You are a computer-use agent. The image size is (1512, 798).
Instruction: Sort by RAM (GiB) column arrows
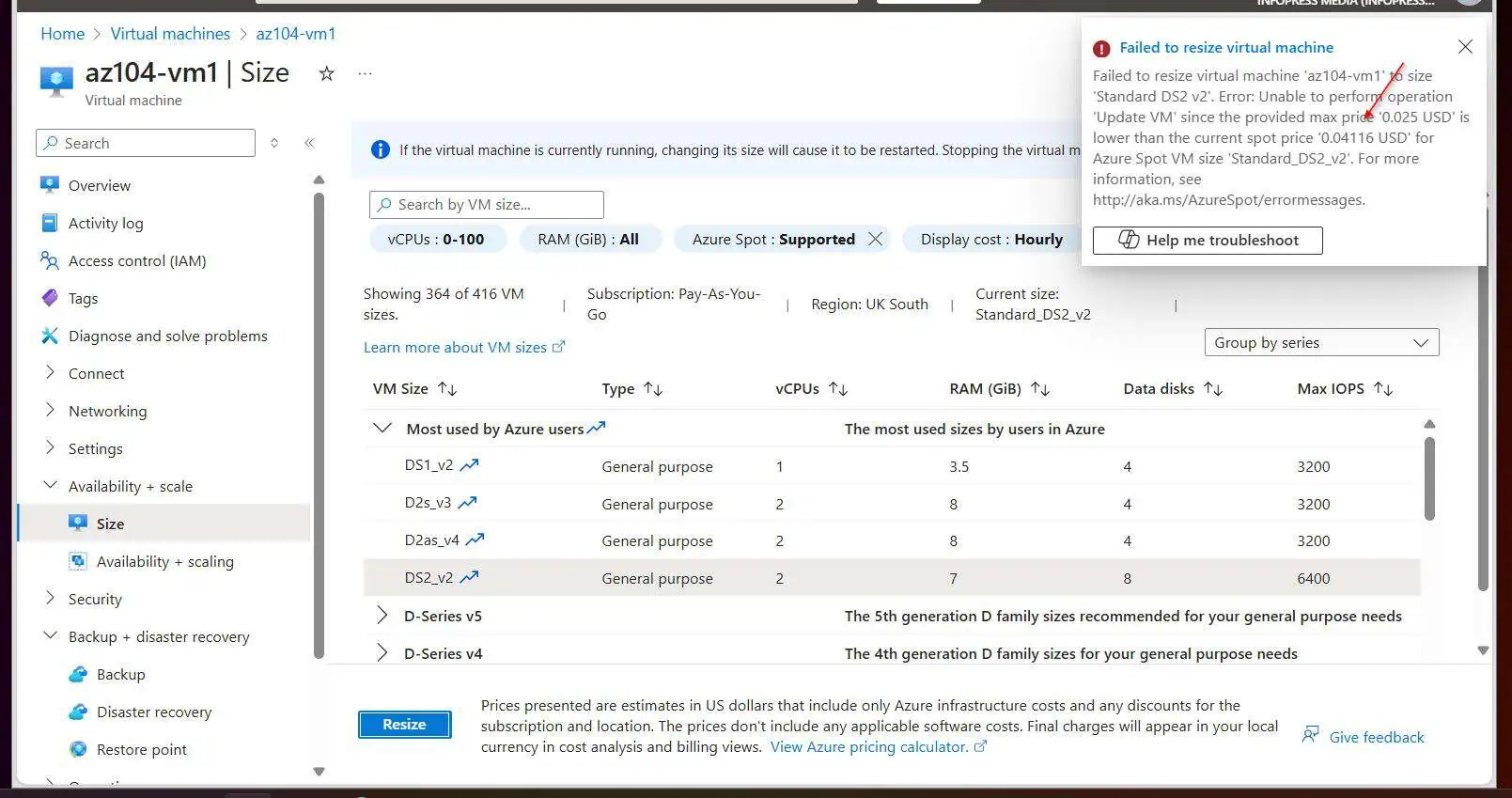point(1040,389)
